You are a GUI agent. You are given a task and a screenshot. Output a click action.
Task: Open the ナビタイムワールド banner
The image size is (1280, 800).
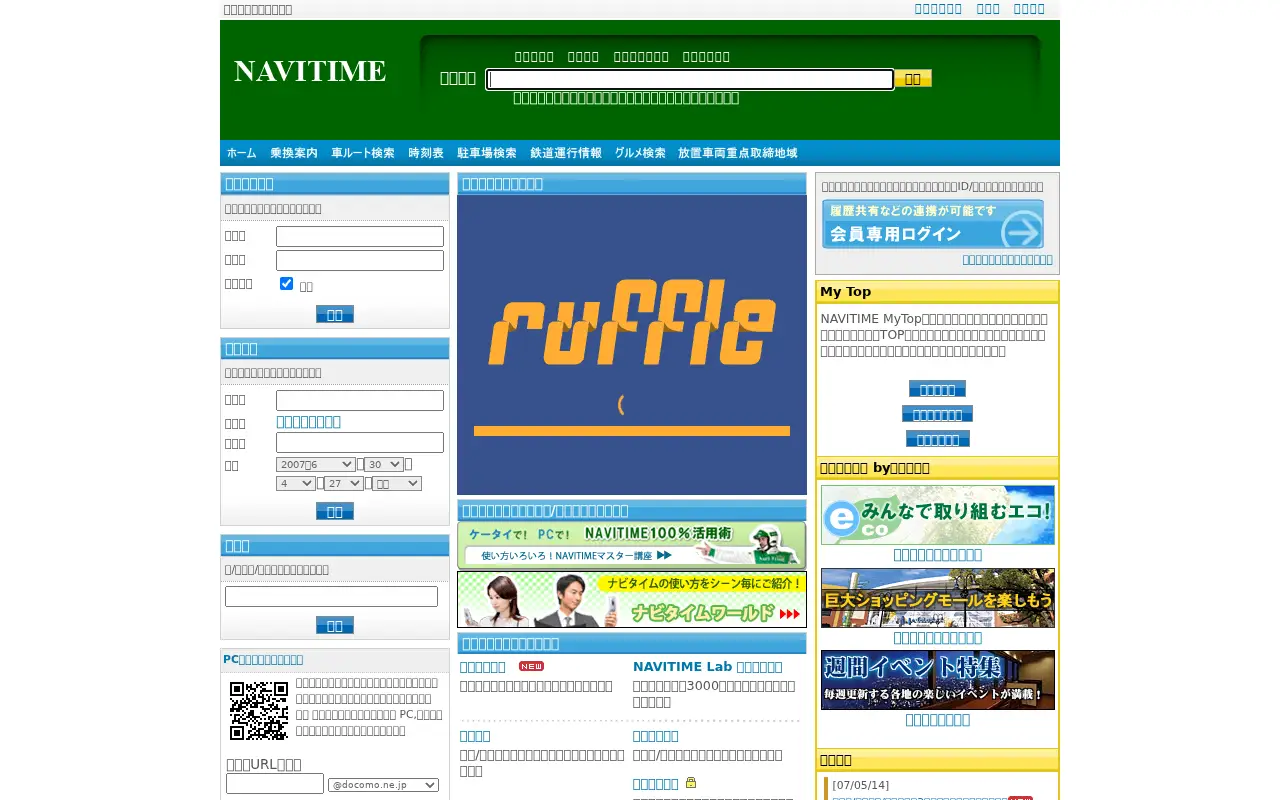632,599
